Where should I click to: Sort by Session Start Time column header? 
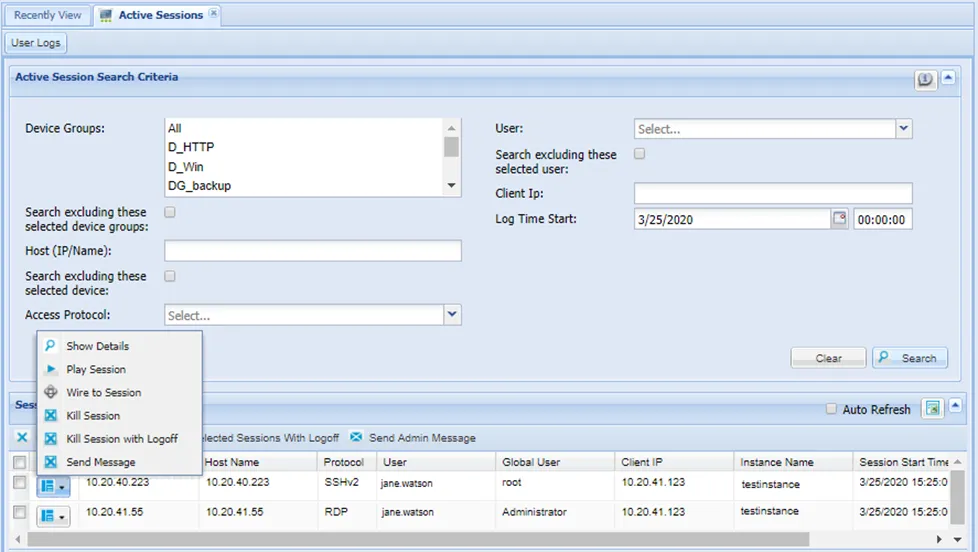pyautogui.click(x=903, y=462)
